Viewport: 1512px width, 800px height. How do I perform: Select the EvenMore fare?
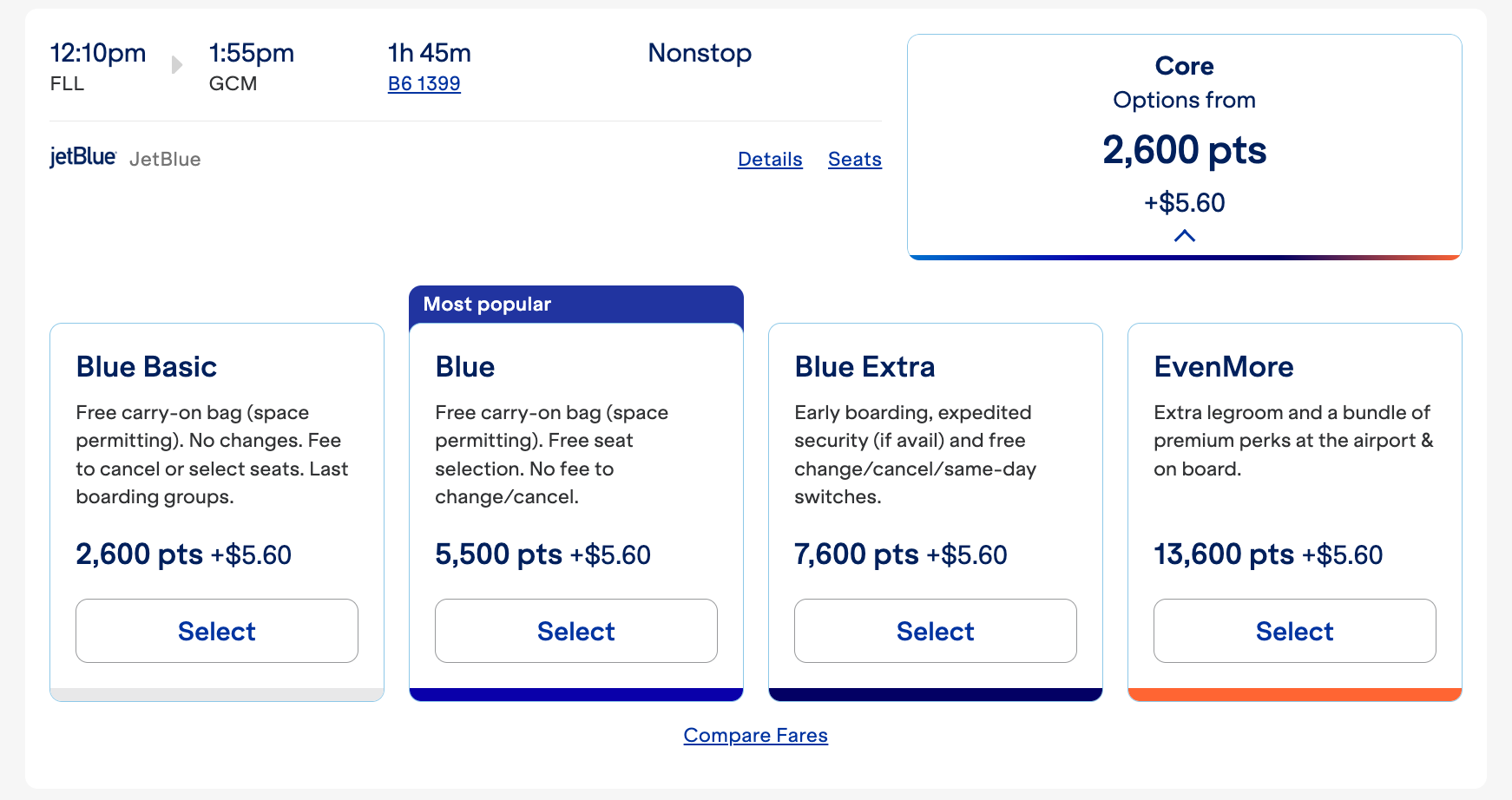1294,631
